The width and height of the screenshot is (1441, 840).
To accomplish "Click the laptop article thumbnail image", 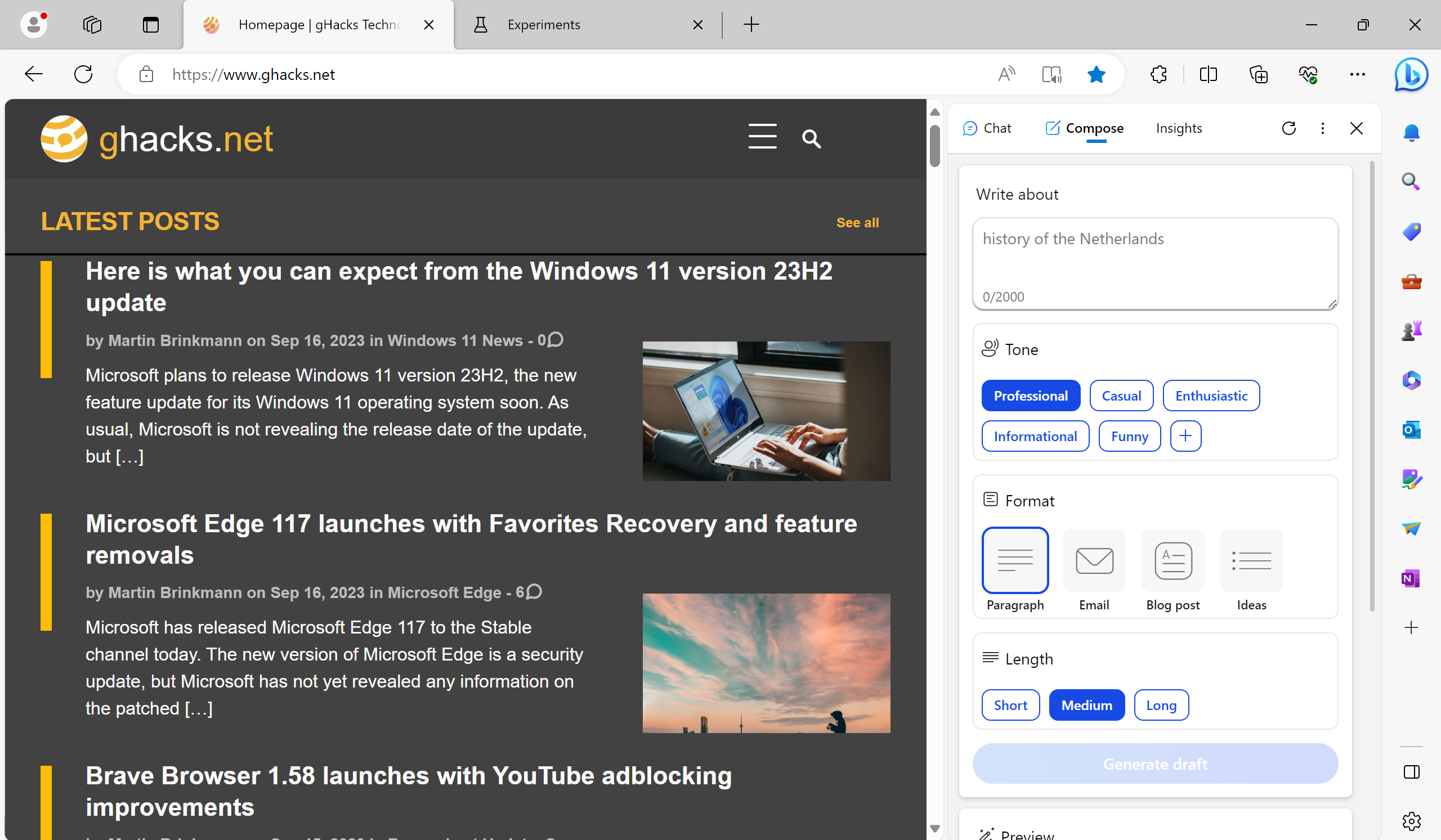I will (766, 411).
